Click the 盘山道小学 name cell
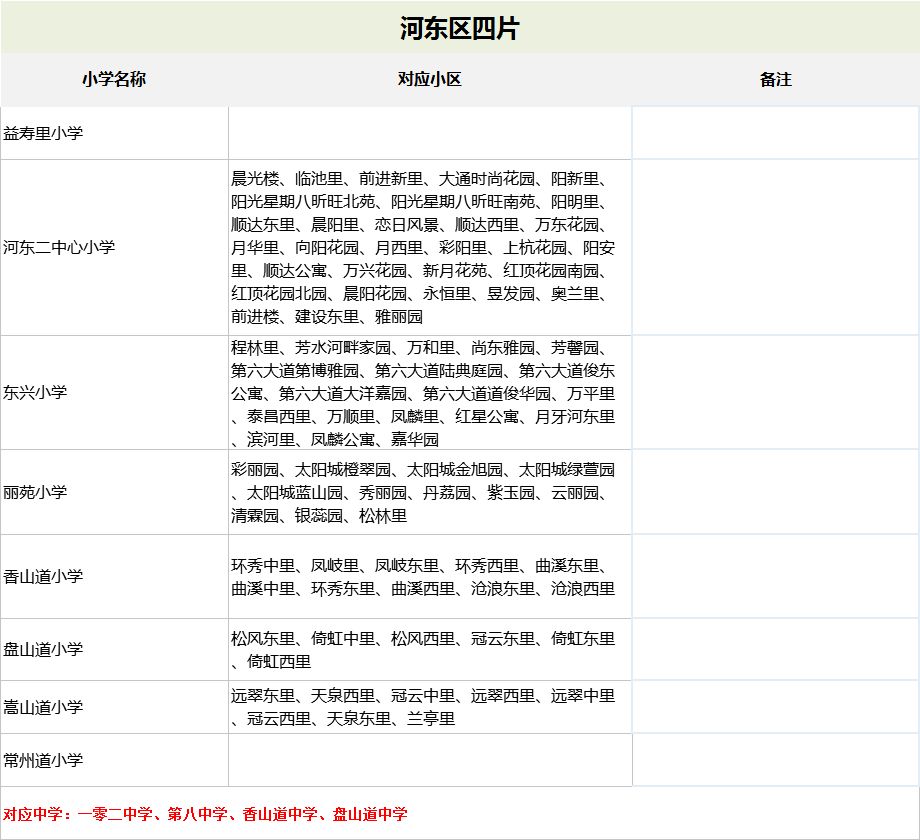The image size is (920, 840). click(x=43, y=649)
